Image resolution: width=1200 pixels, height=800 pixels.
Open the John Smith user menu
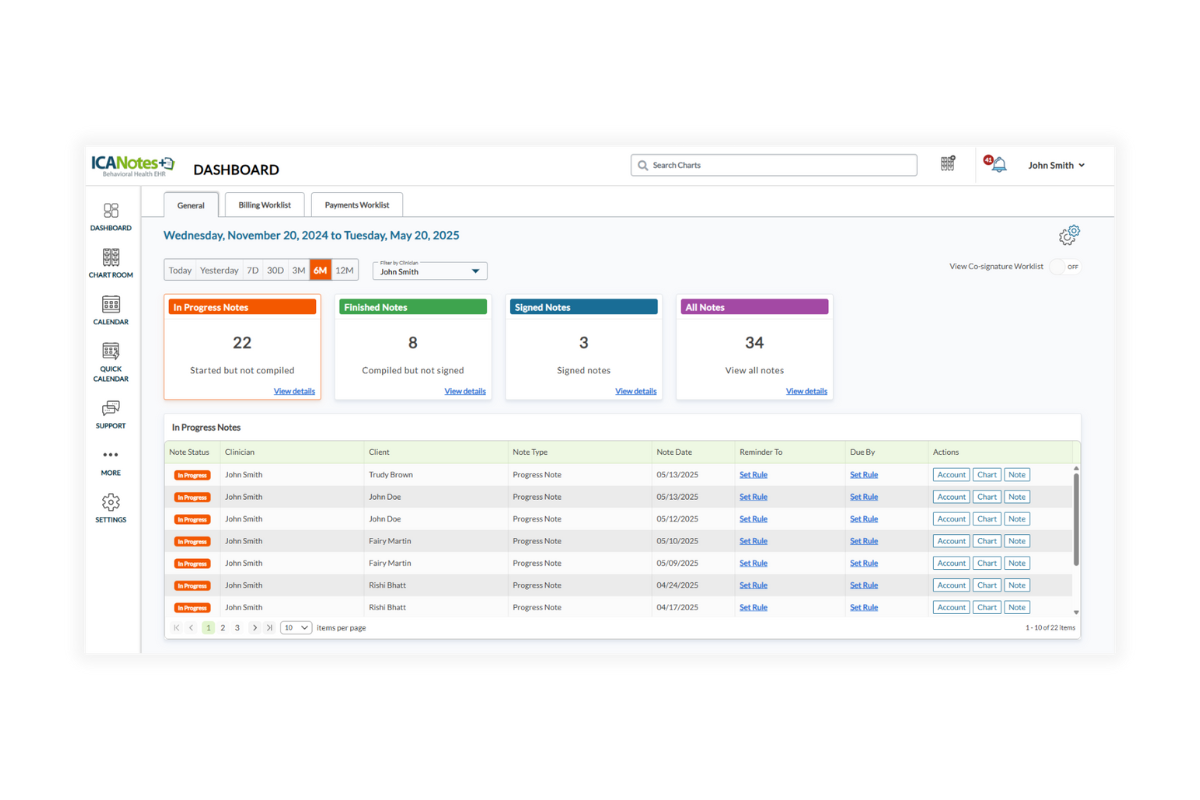[1056, 166]
